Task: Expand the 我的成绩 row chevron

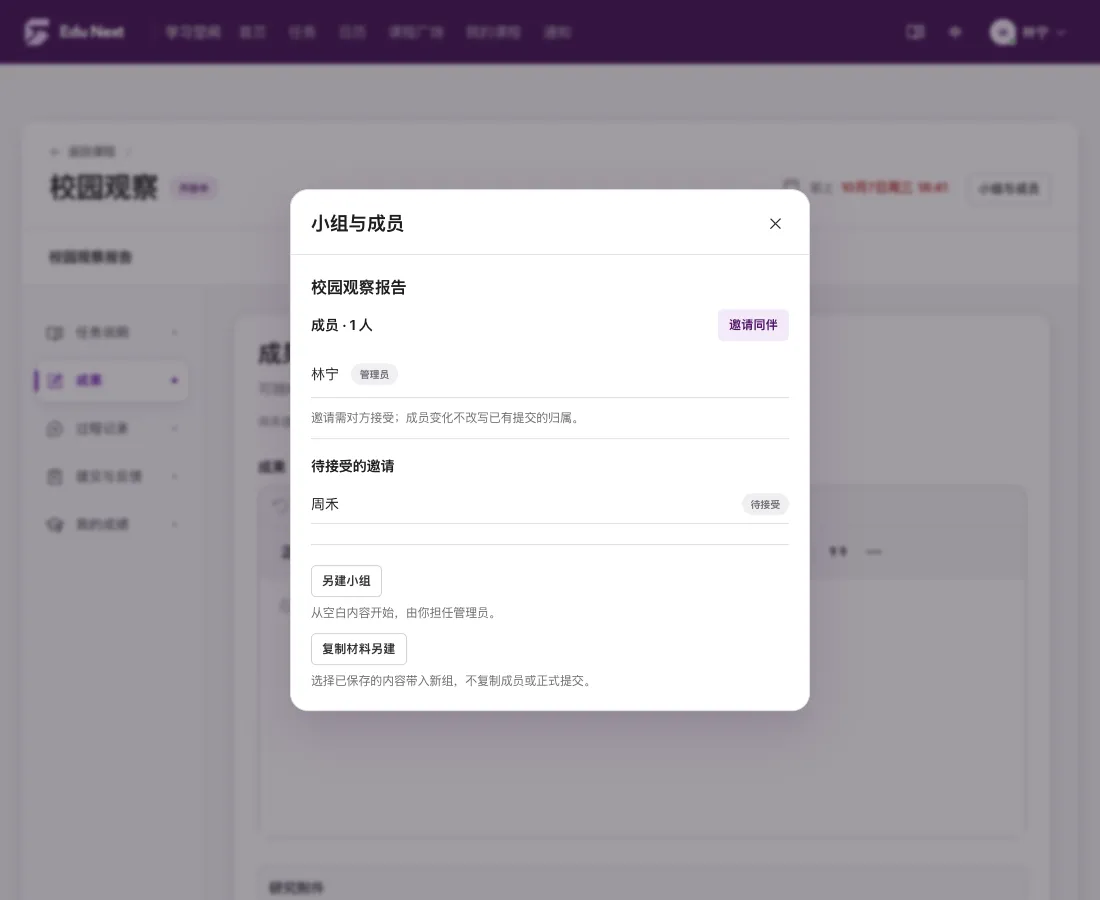Action: point(175,524)
